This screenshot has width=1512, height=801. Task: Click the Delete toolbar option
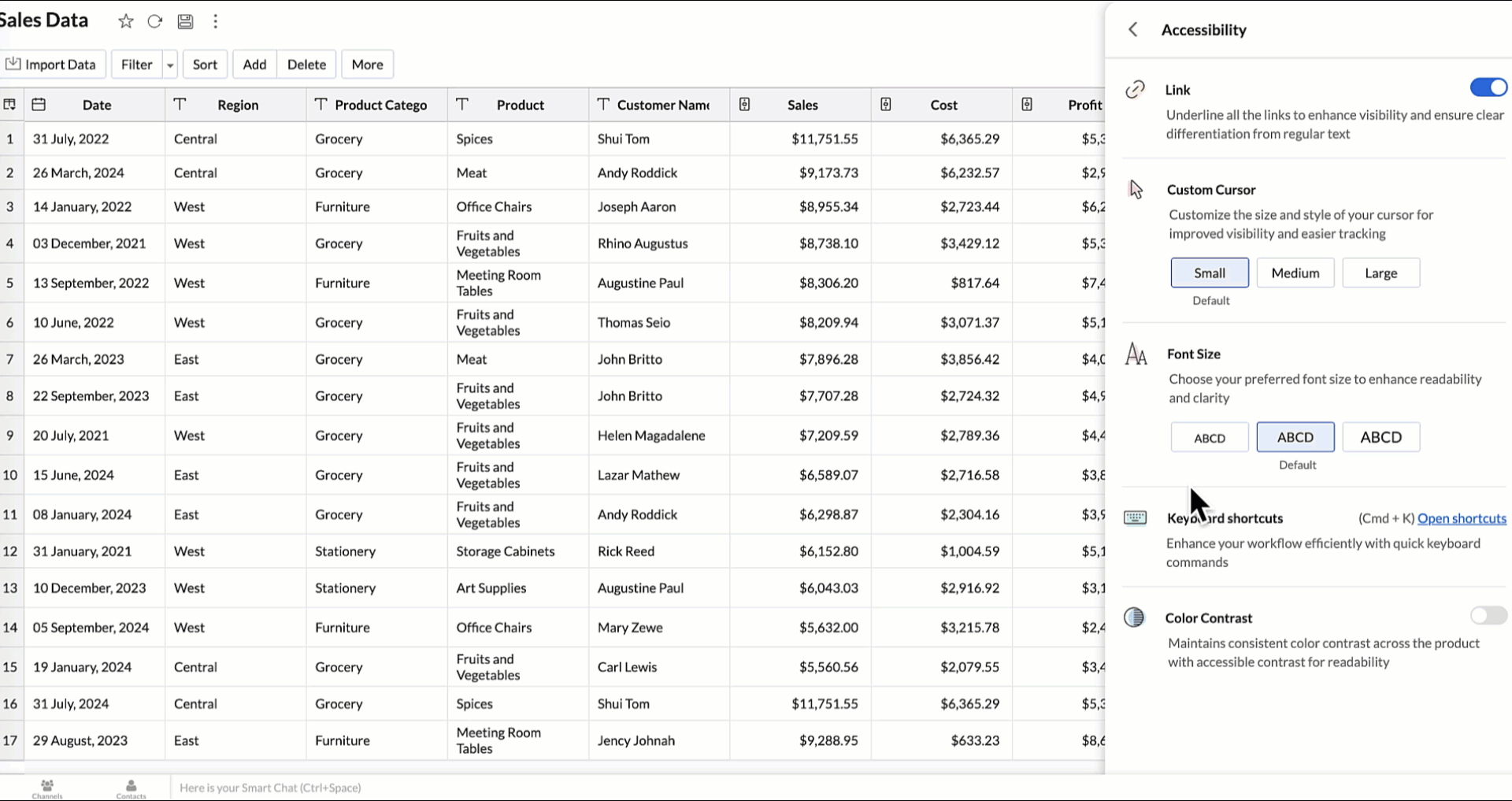point(306,64)
